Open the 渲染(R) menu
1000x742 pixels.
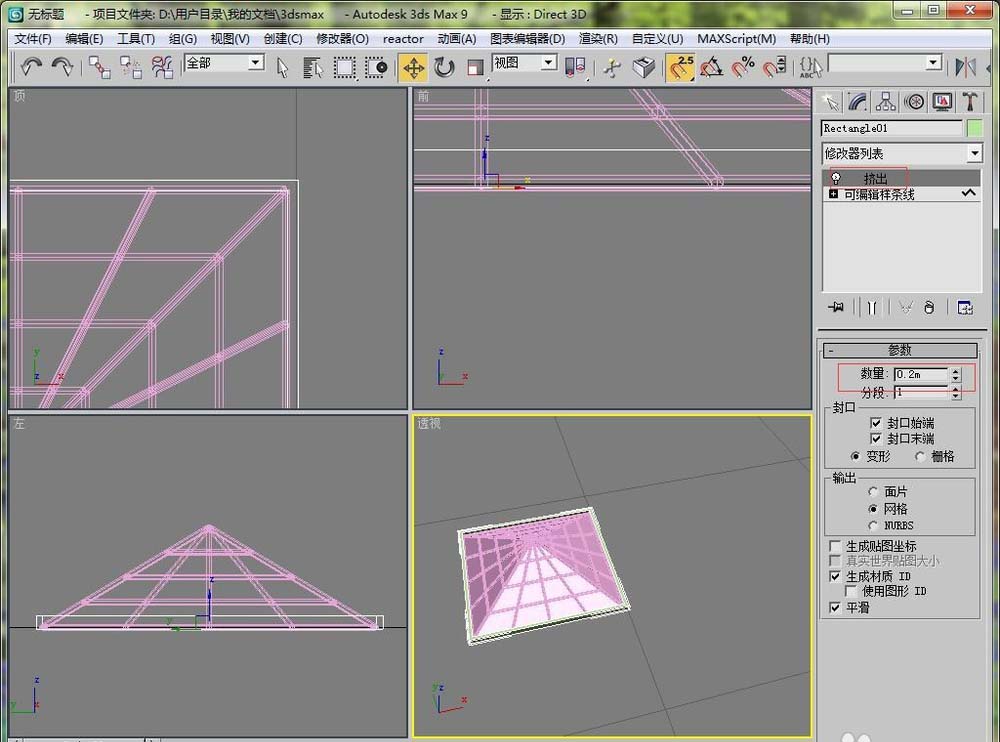pyautogui.click(x=598, y=39)
